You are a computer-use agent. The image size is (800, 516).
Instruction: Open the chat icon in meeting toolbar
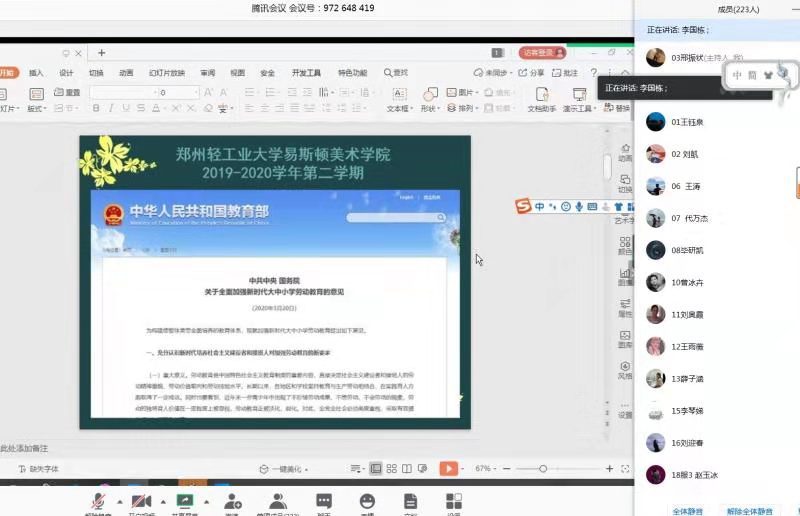[x=323, y=501]
